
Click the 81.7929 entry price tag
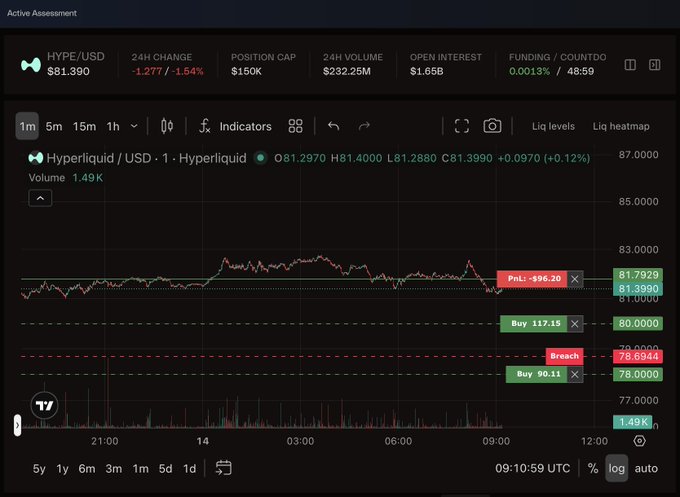pyautogui.click(x=638, y=275)
